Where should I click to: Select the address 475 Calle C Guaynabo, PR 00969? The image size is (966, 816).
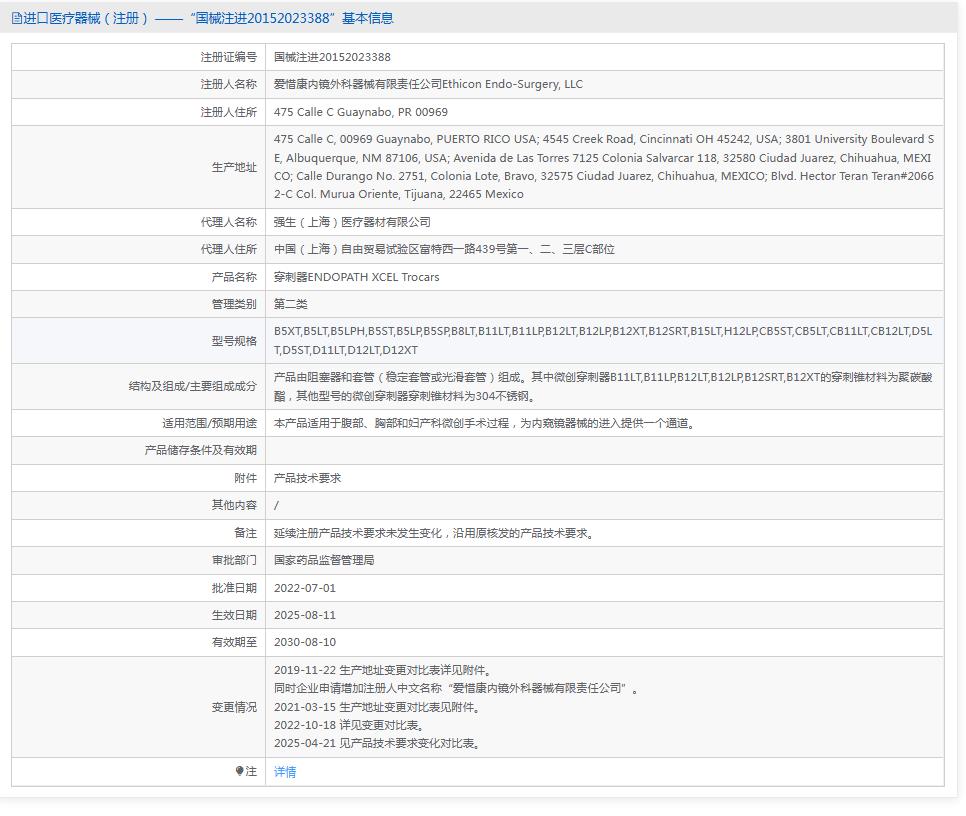(361, 112)
